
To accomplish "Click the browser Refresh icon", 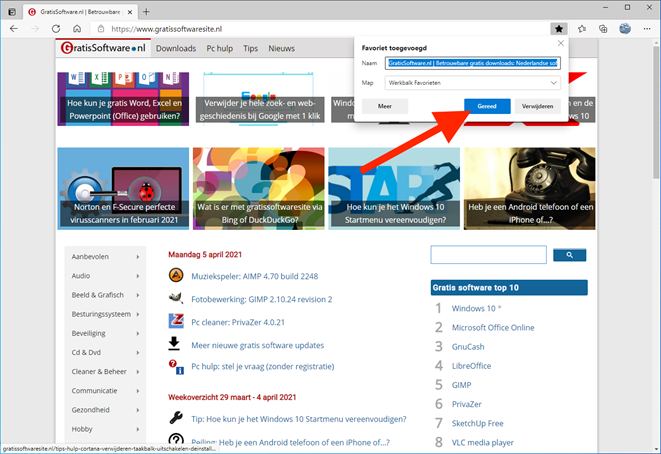I will [56, 29].
